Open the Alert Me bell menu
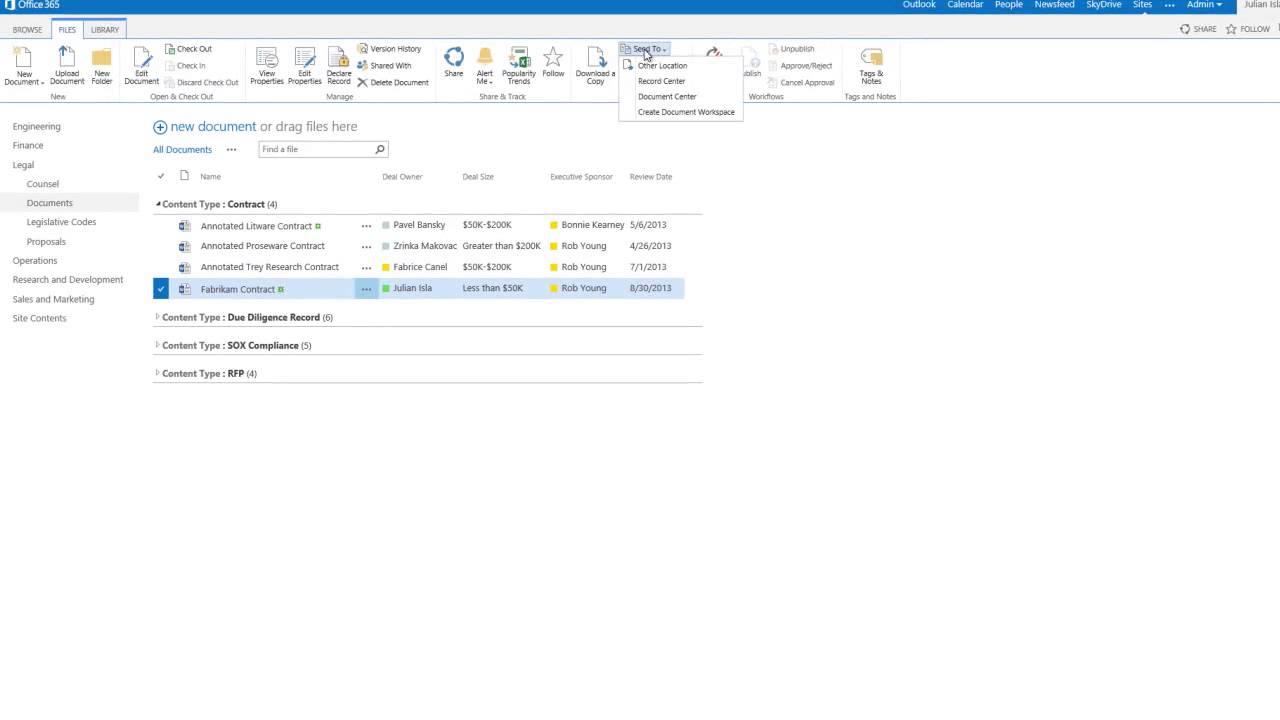 point(485,66)
